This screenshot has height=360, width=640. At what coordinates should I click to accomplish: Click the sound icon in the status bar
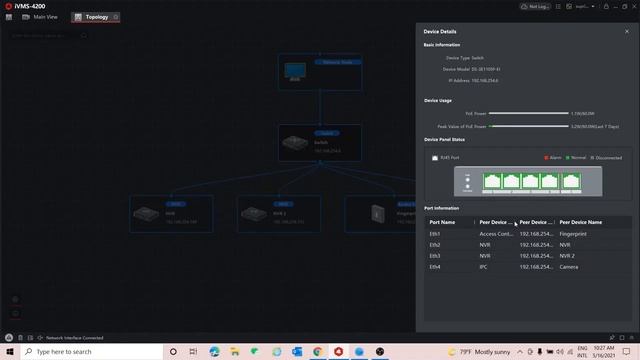tap(40, 338)
